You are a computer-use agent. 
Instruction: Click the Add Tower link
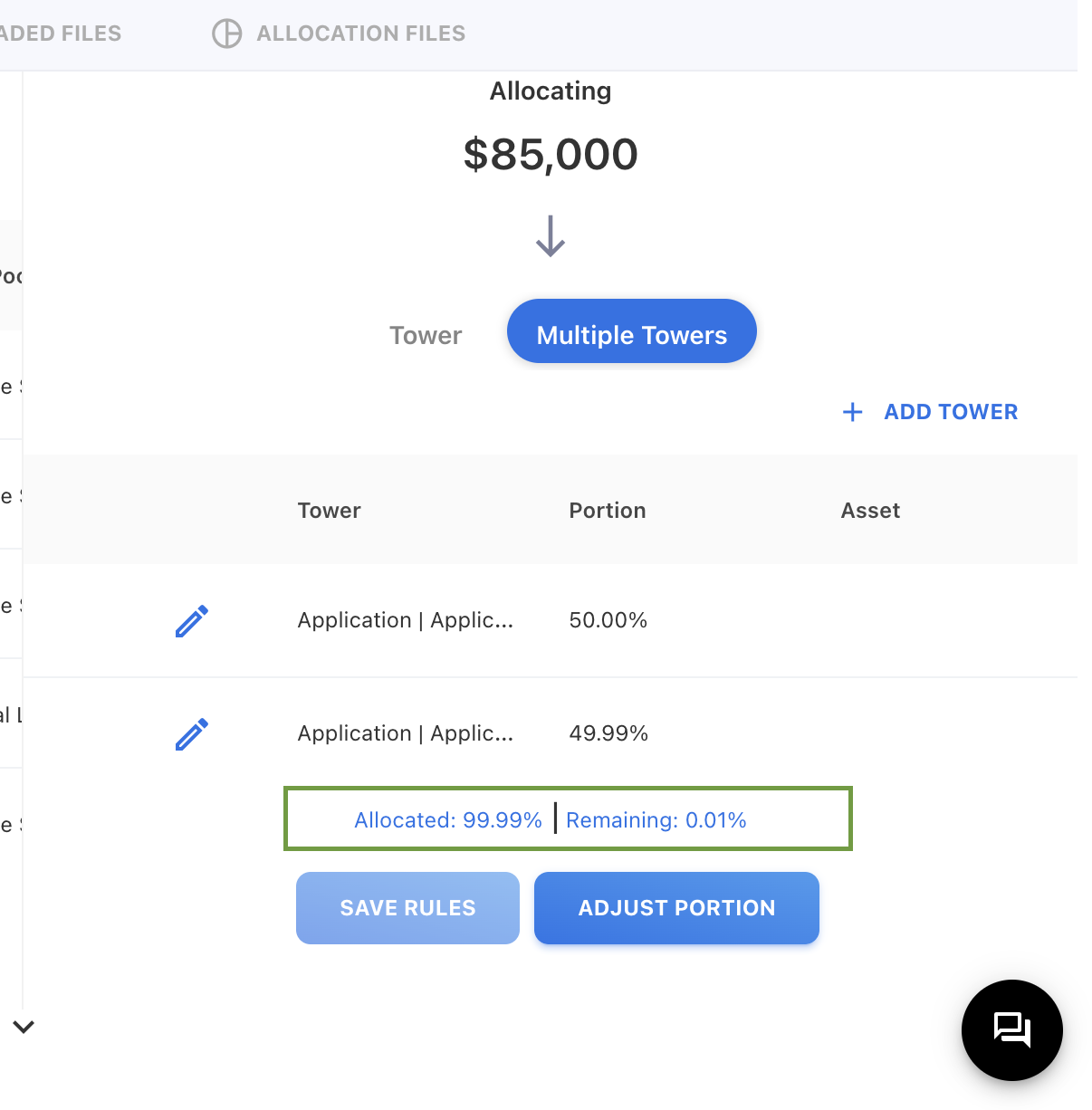[950, 412]
